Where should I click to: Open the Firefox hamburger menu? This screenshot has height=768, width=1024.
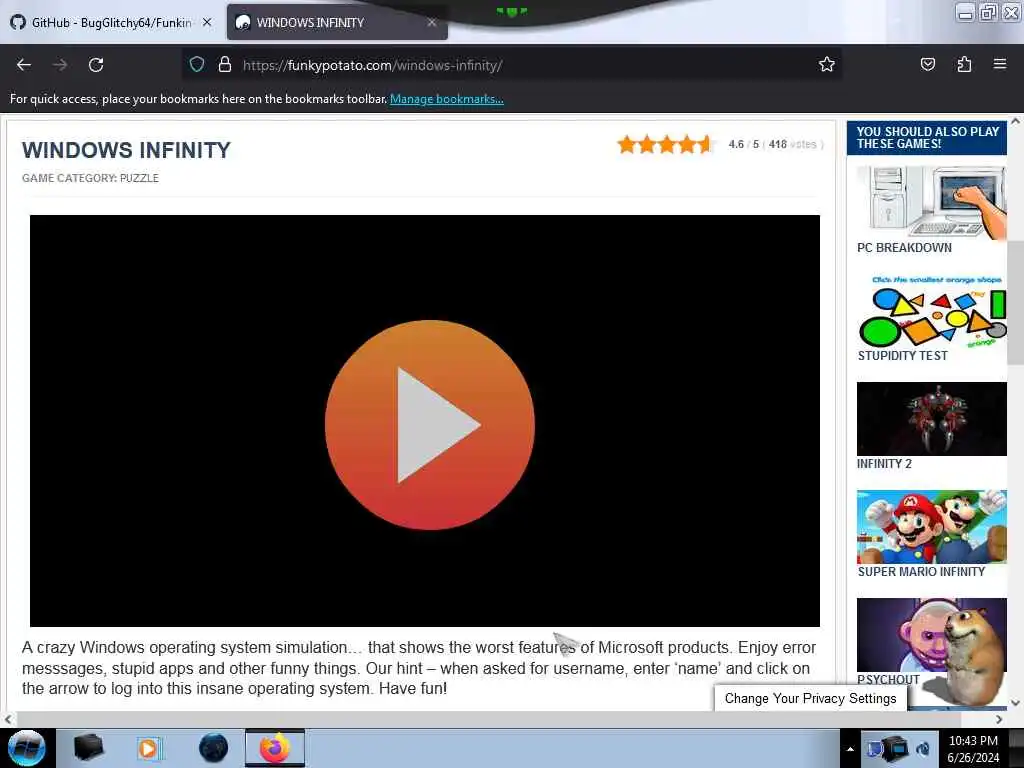[x=1000, y=64]
